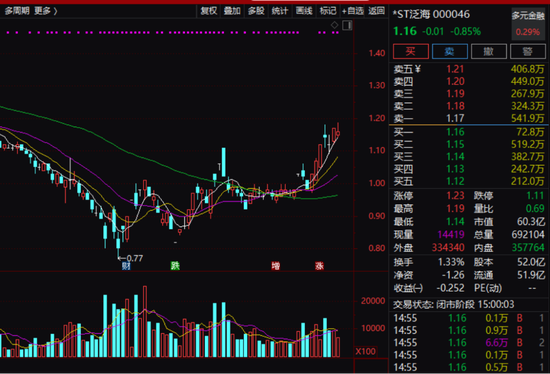Viewport: 550px width, 374px height.
Task: Click the diamond marker icon above chart
Action: (334, 25)
